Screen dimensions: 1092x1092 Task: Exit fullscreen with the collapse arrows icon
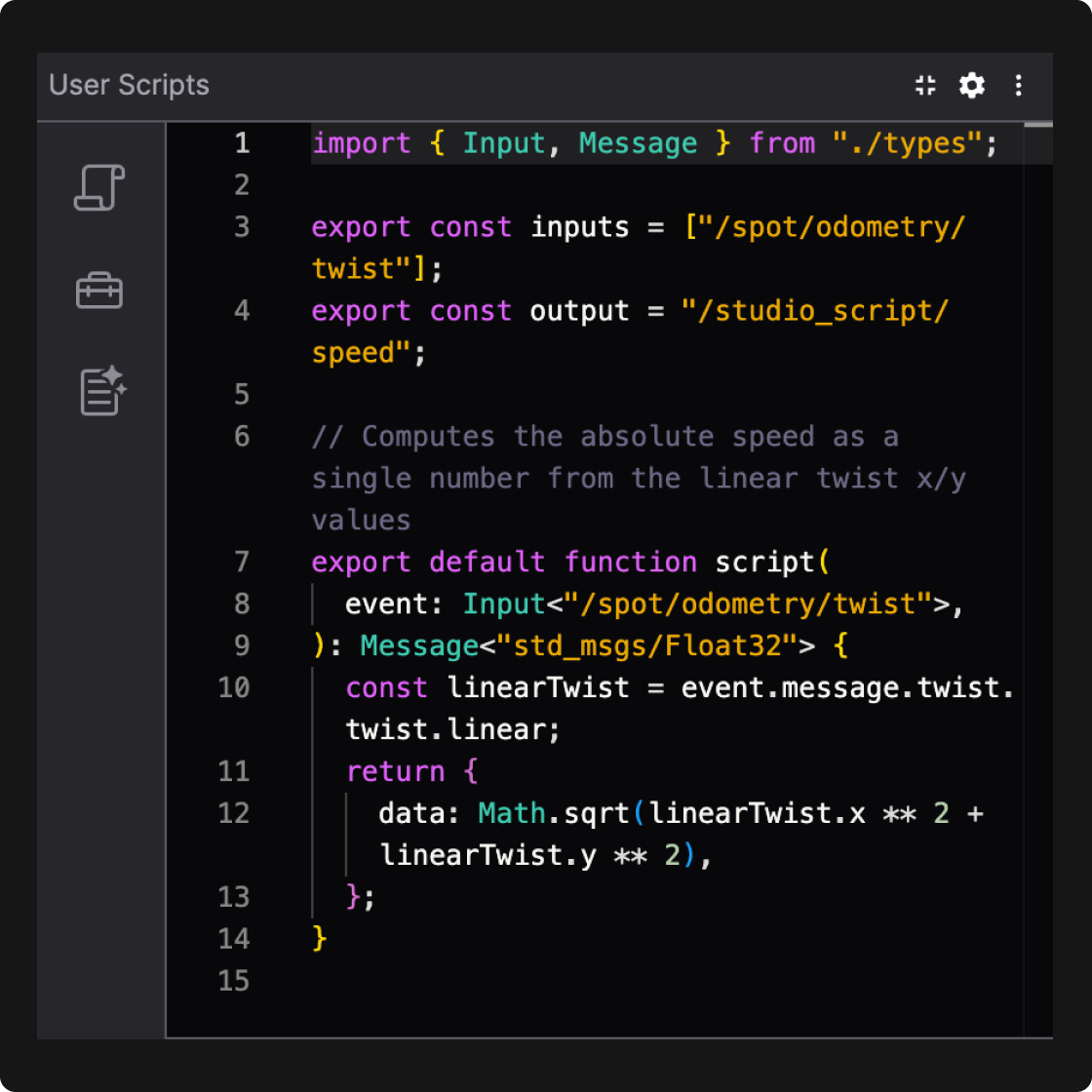click(x=924, y=86)
